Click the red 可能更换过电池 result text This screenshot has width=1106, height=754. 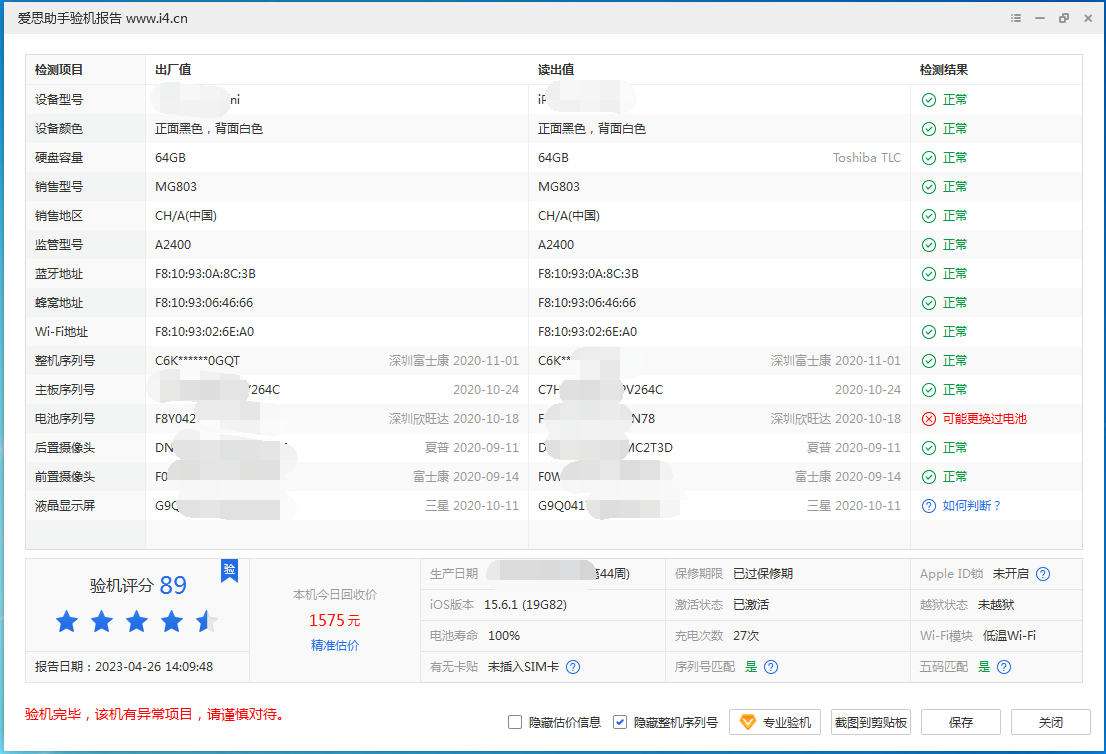coord(985,419)
